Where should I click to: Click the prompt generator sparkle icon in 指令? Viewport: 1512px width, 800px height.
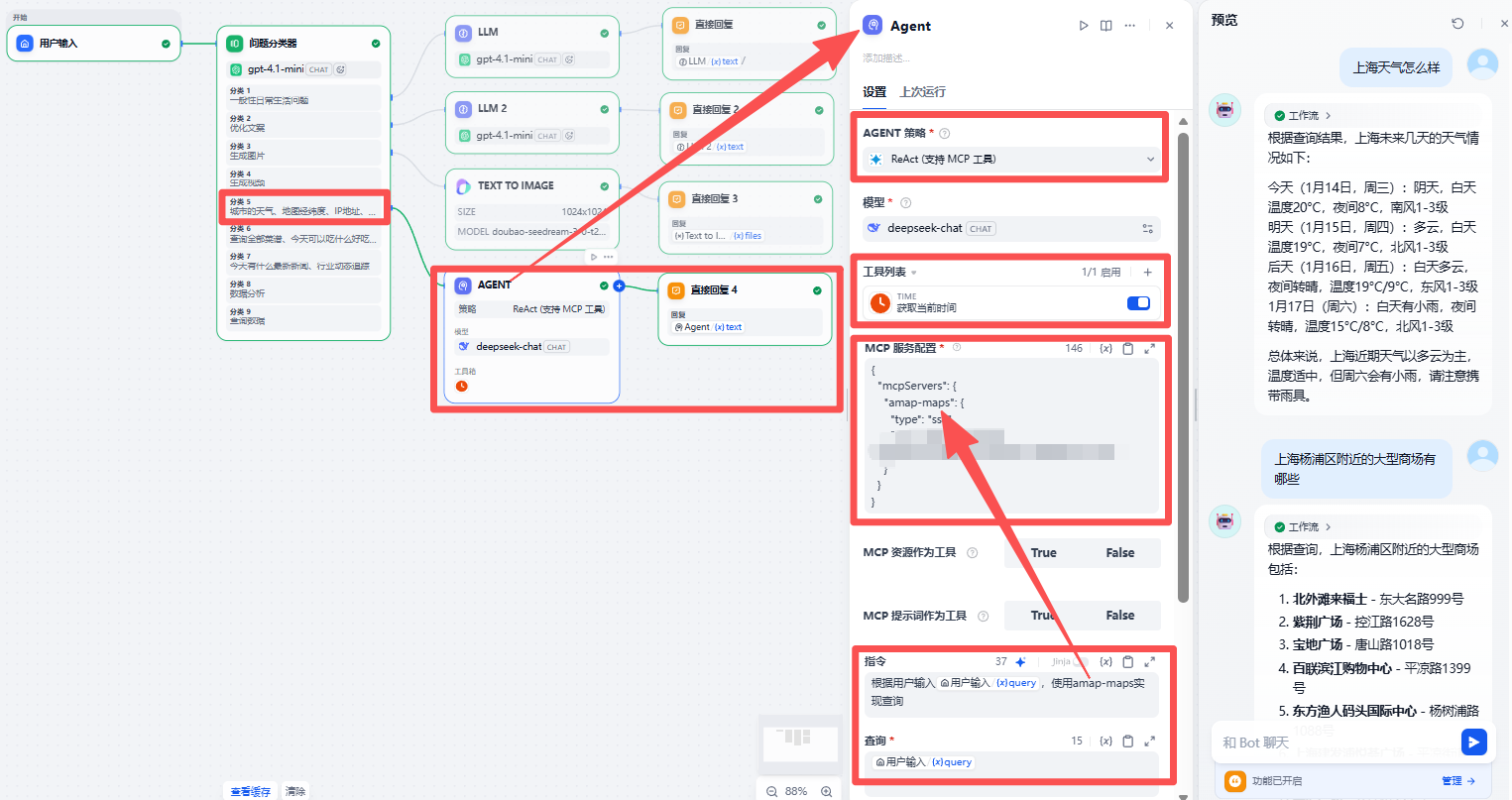coord(1020,661)
